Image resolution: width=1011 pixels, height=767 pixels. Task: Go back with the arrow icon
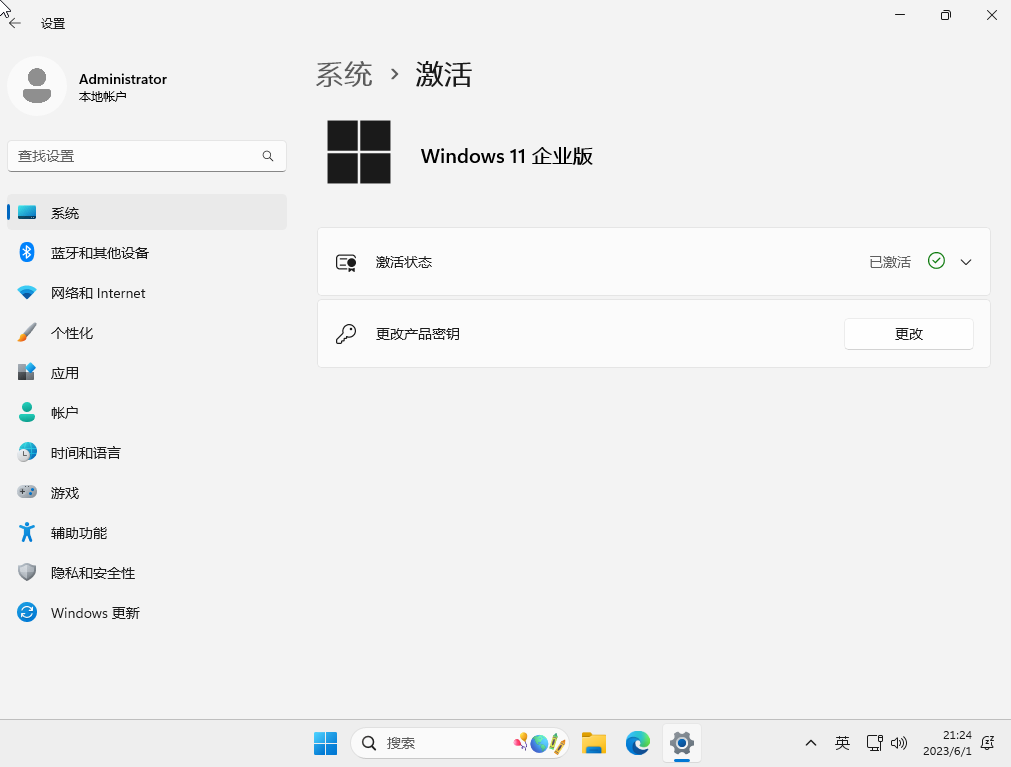pyautogui.click(x=15, y=23)
